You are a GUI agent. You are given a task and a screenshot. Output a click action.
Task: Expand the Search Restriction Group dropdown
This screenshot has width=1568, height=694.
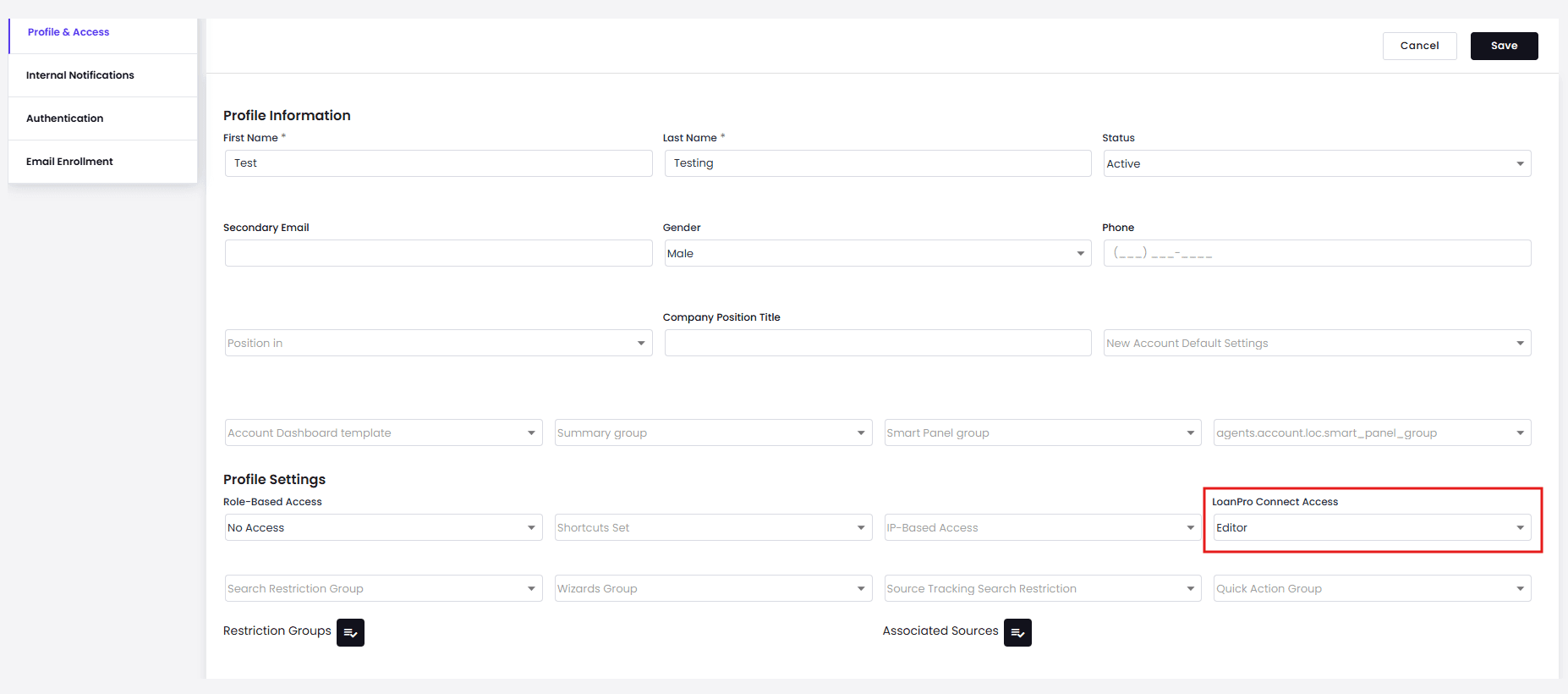pyautogui.click(x=383, y=588)
